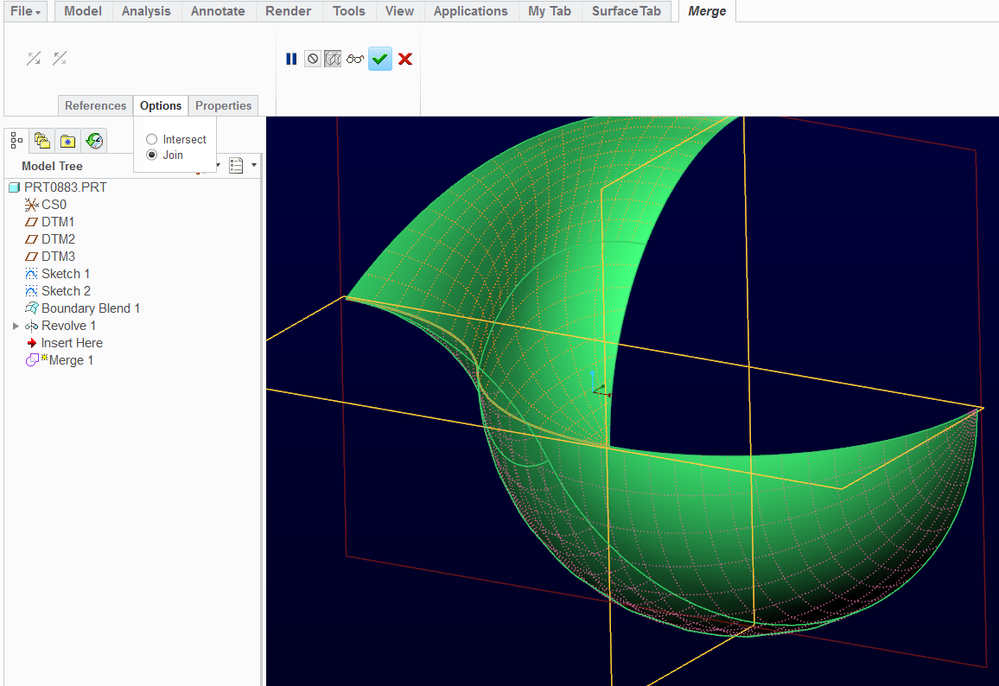999x686 pixels.
Task: Switch to the Analysis ribbon tab
Action: click(146, 11)
